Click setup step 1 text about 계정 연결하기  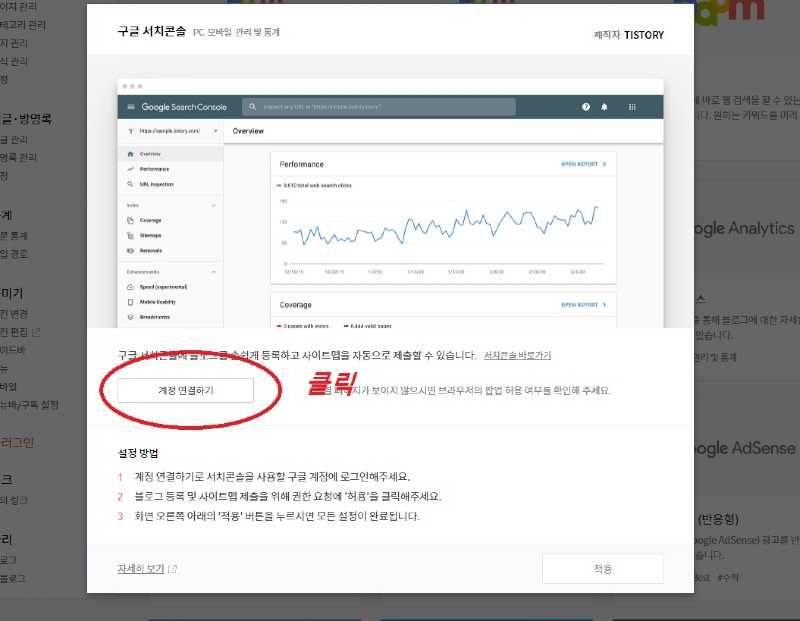272,476
